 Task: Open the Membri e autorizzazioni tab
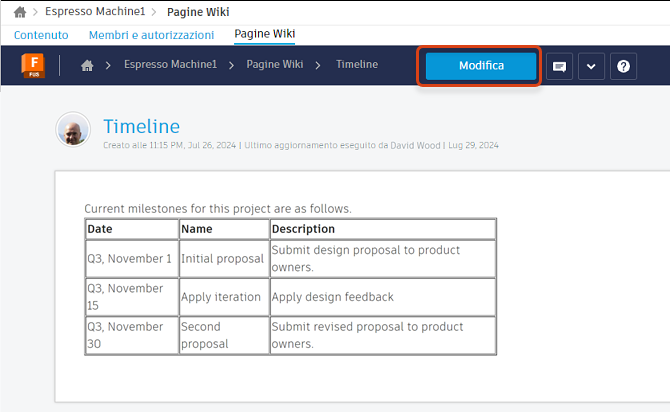151,35
